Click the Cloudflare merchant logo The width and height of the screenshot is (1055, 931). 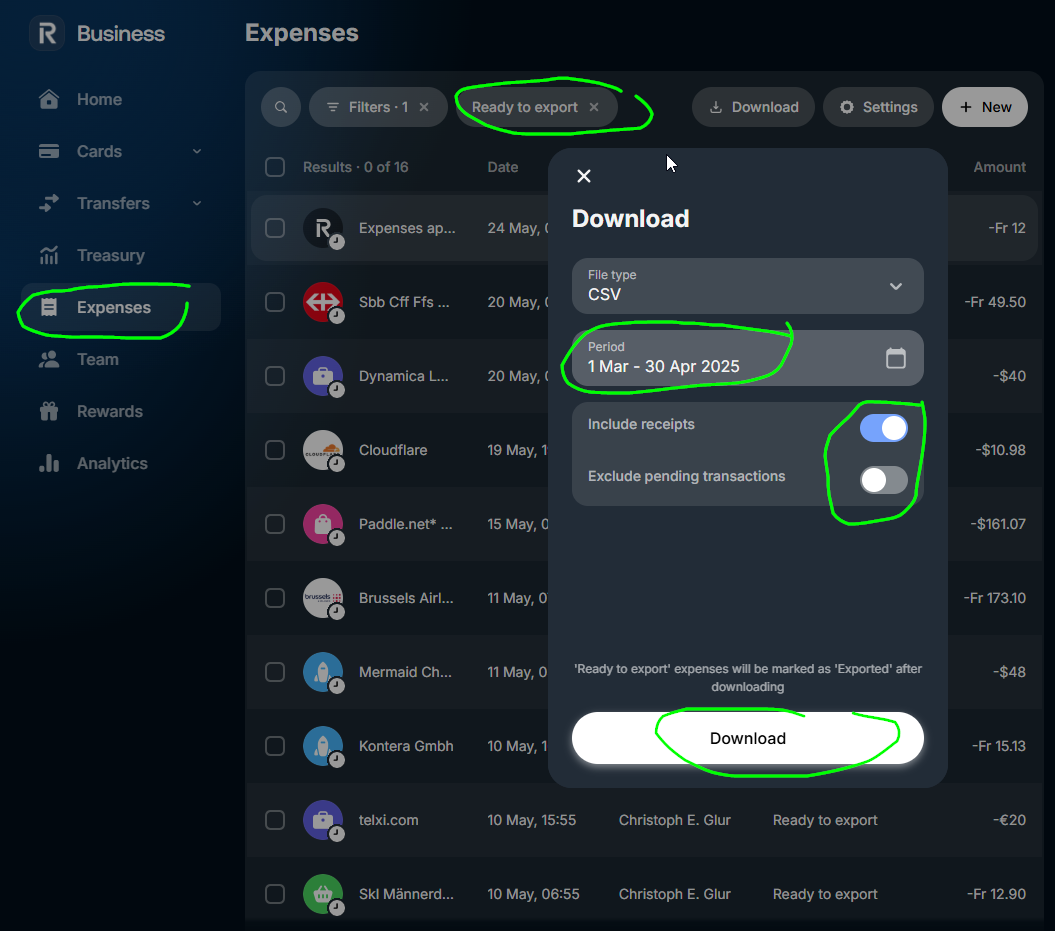click(x=323, y=450)
